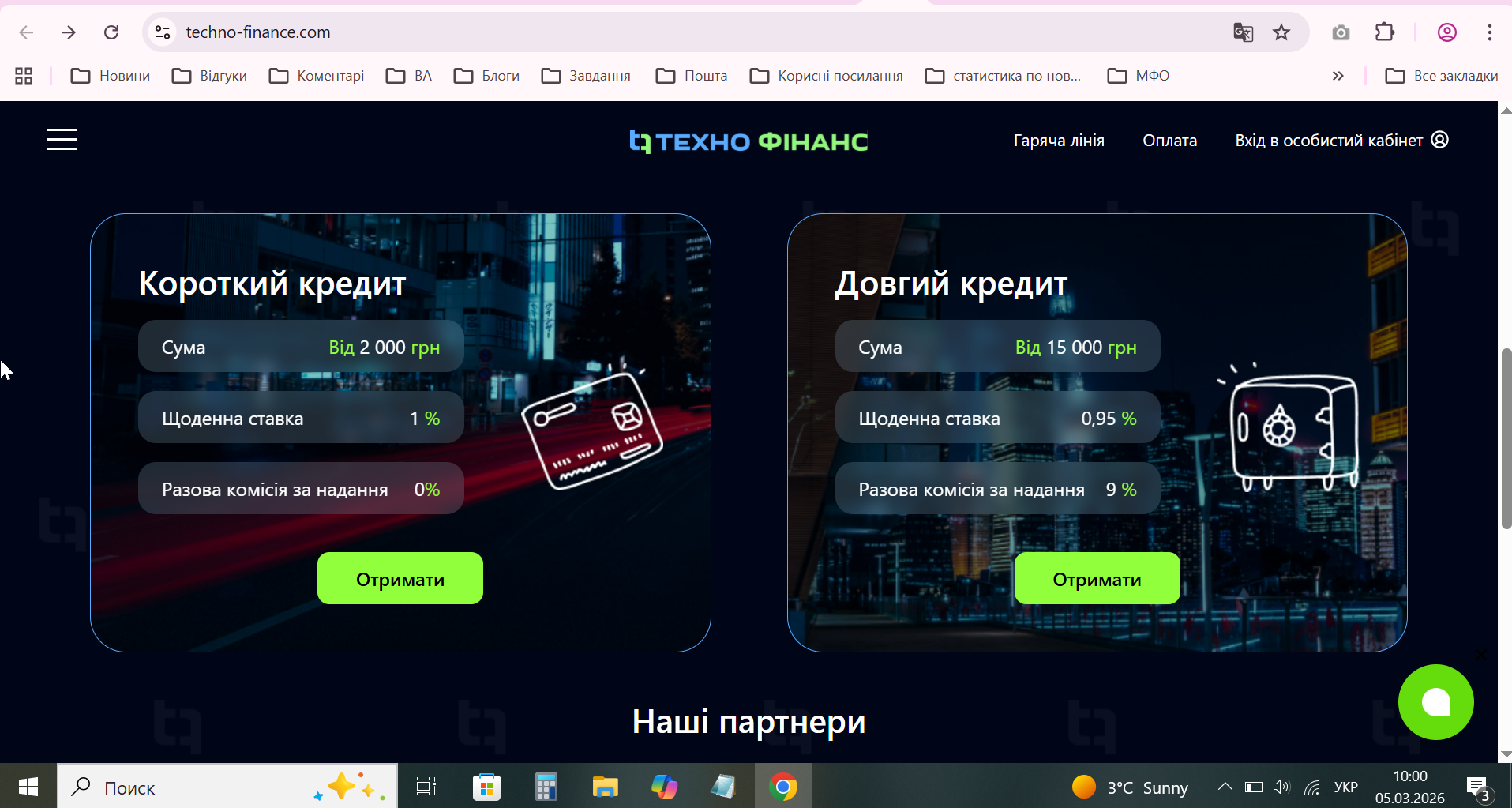The image size is (1512, 808).
Task: Open the МФО bookmark folder
Action: point(1139,76)
